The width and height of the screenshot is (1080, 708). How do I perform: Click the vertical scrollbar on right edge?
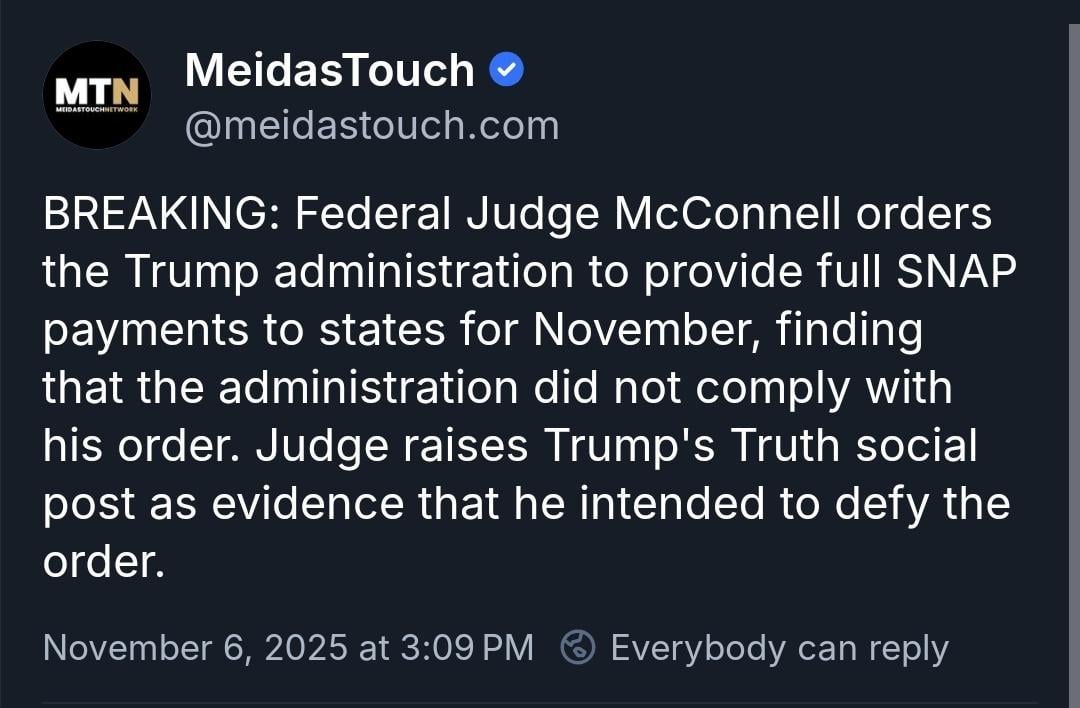1073,350
